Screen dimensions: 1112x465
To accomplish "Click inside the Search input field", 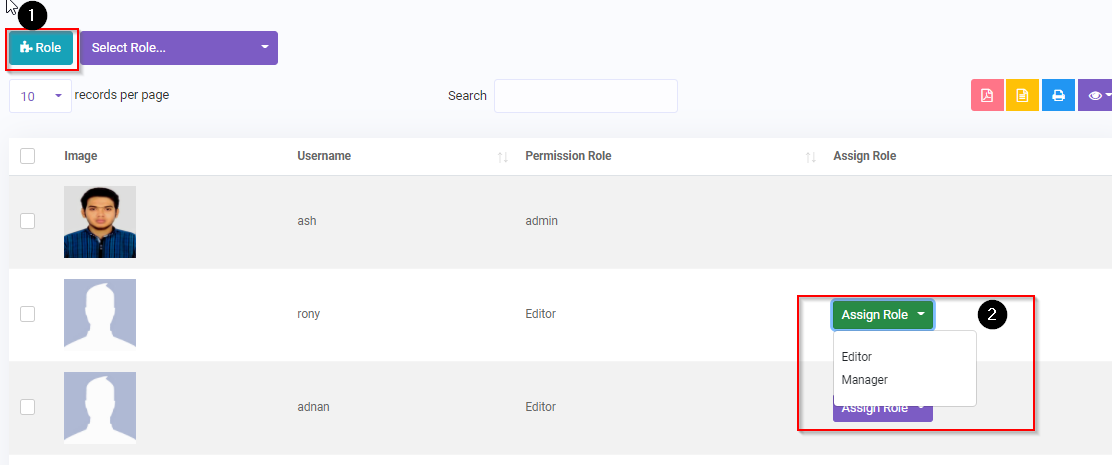I will click(x=585, y=96).
